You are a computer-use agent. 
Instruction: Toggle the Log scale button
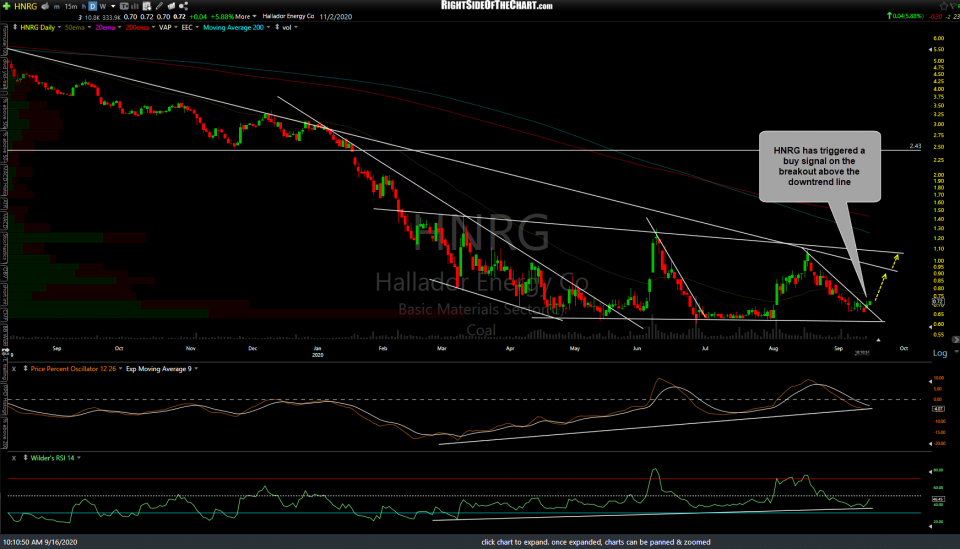(x=940, y=353)
